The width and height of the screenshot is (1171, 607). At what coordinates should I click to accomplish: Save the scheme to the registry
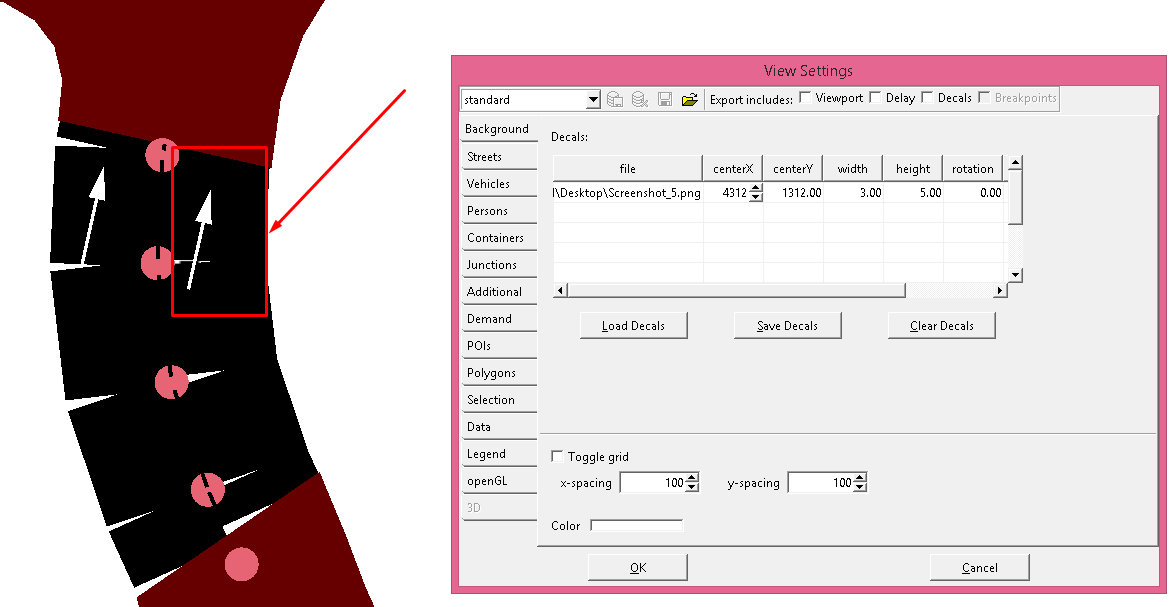click(638, 98)
